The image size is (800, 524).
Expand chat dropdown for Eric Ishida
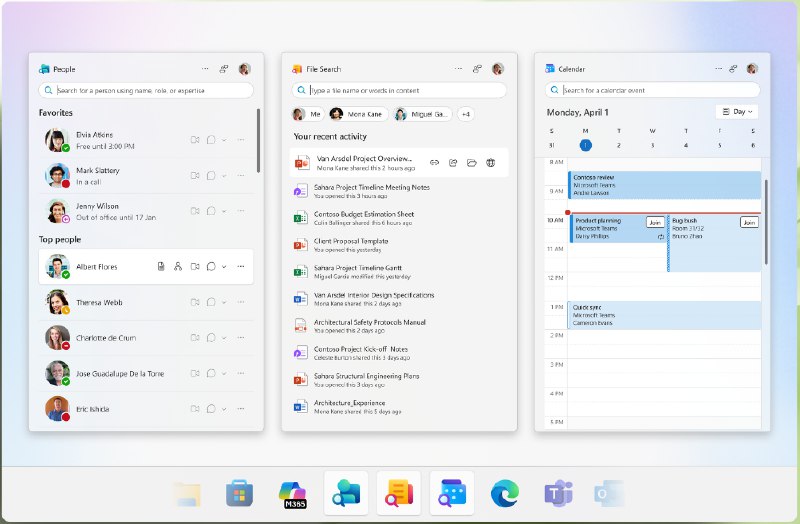tap(224, 409)
